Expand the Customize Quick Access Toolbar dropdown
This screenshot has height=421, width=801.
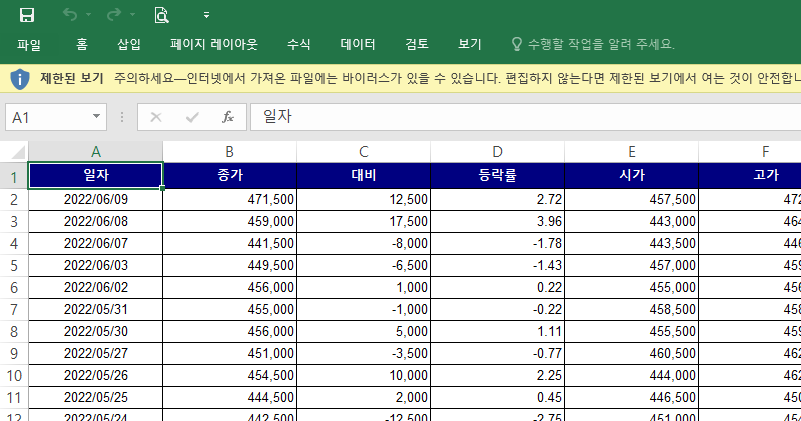(x=206, y=15)
